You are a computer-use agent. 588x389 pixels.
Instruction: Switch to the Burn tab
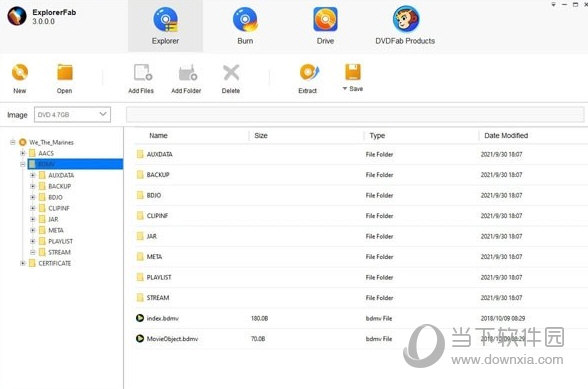(x=245, y=26)
